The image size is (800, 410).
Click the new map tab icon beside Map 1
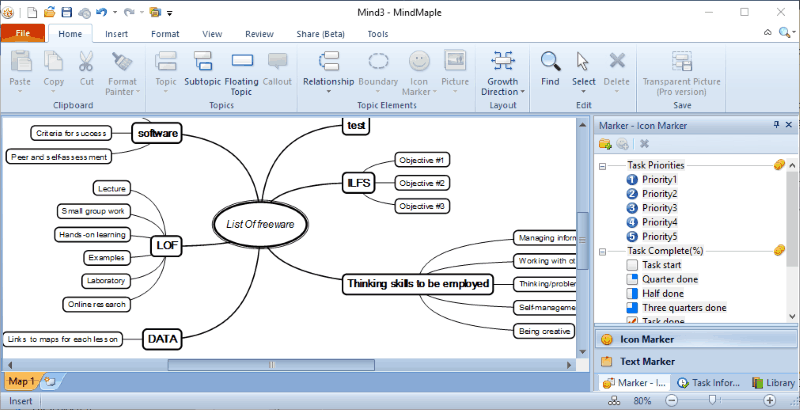pyautogui.click(x=49, y=381)
